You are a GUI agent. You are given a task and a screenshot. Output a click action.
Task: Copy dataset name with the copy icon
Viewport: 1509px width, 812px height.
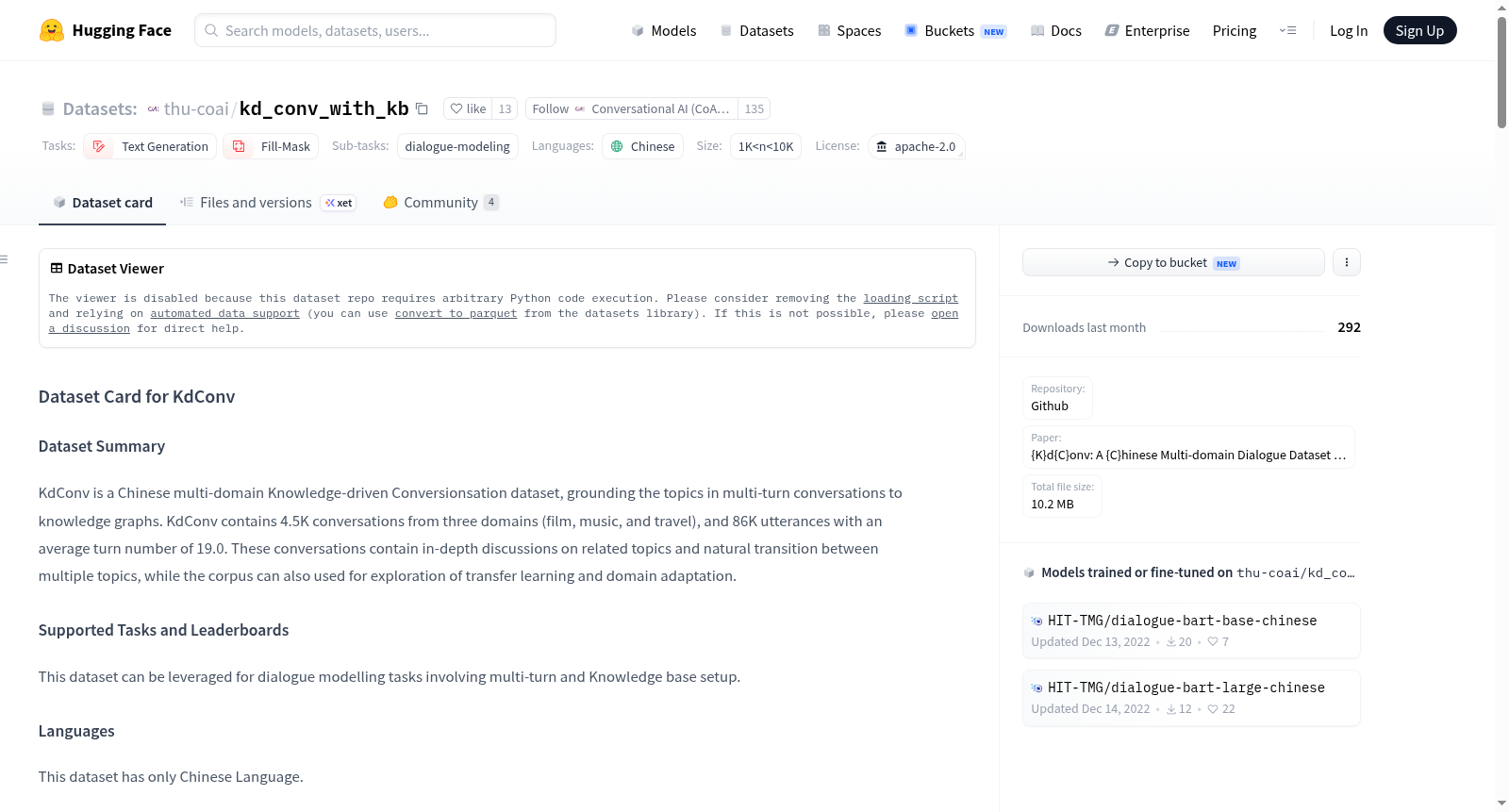click(x=422, y=108)
